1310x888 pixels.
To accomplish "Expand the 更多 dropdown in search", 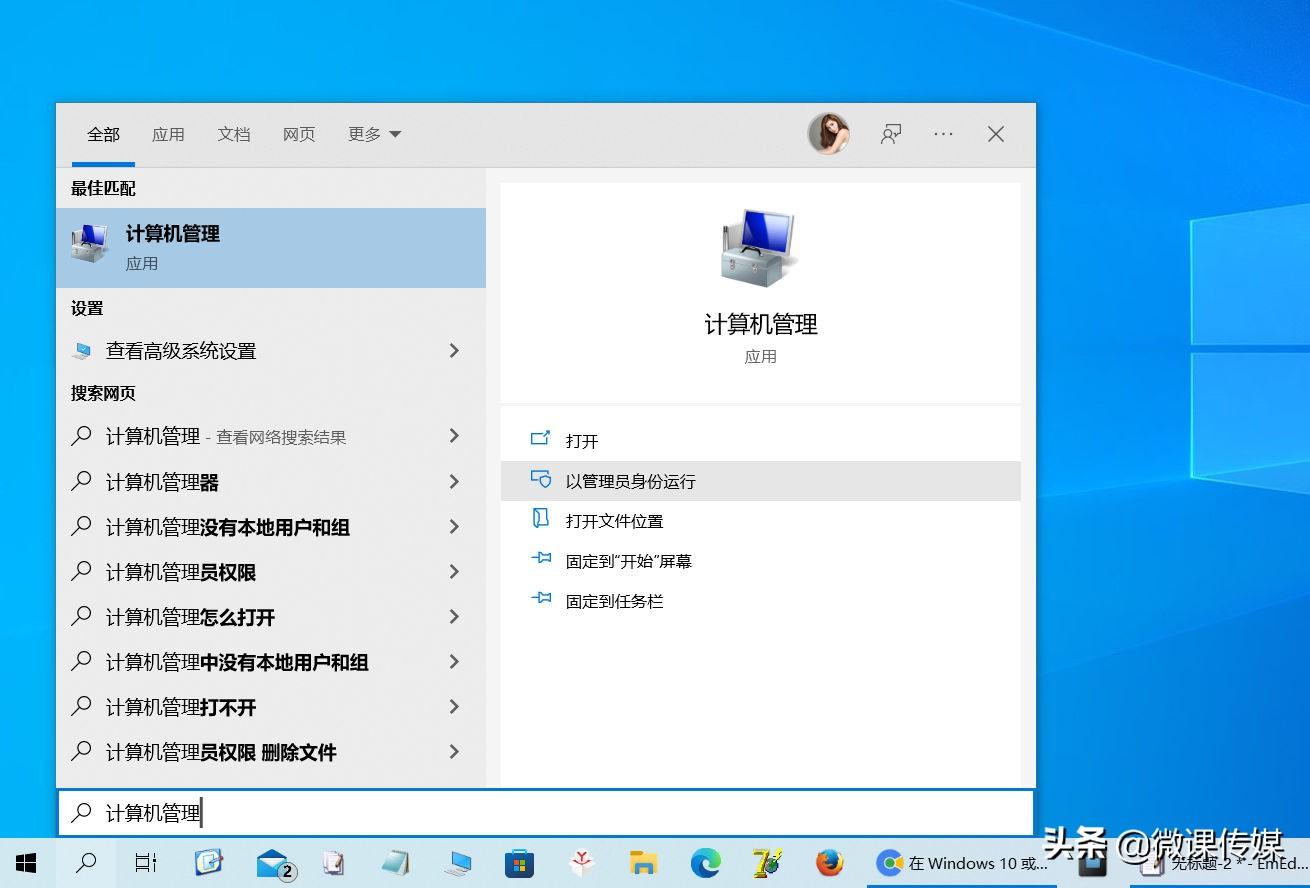I will tap(374, 133).
